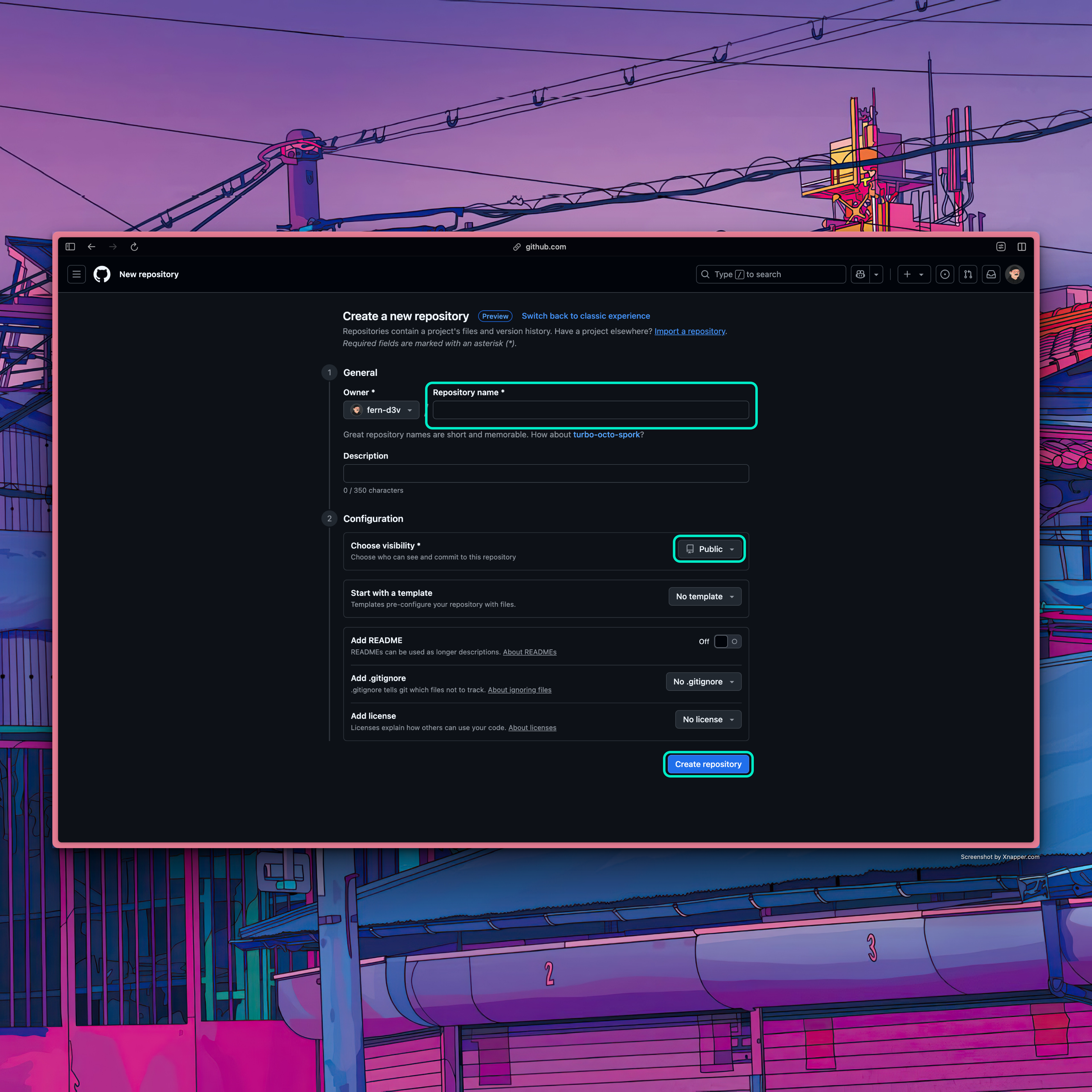
Task: Click the Import a repository link
Action: pos(690,331)
